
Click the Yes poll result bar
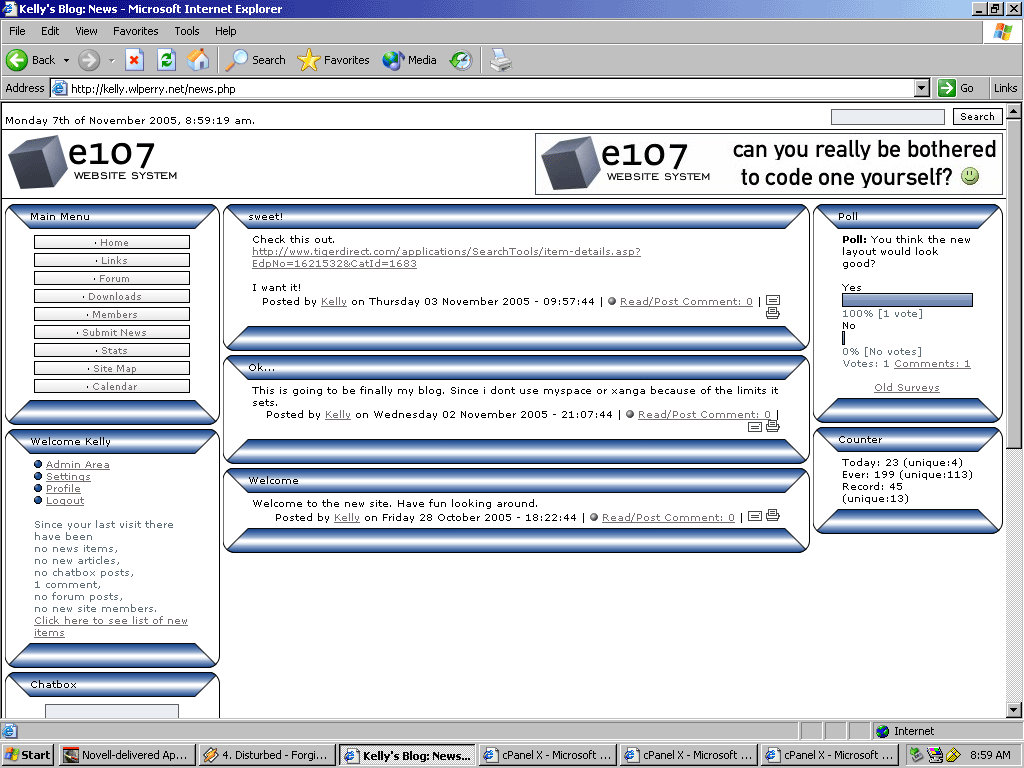[x=906, y=299]
